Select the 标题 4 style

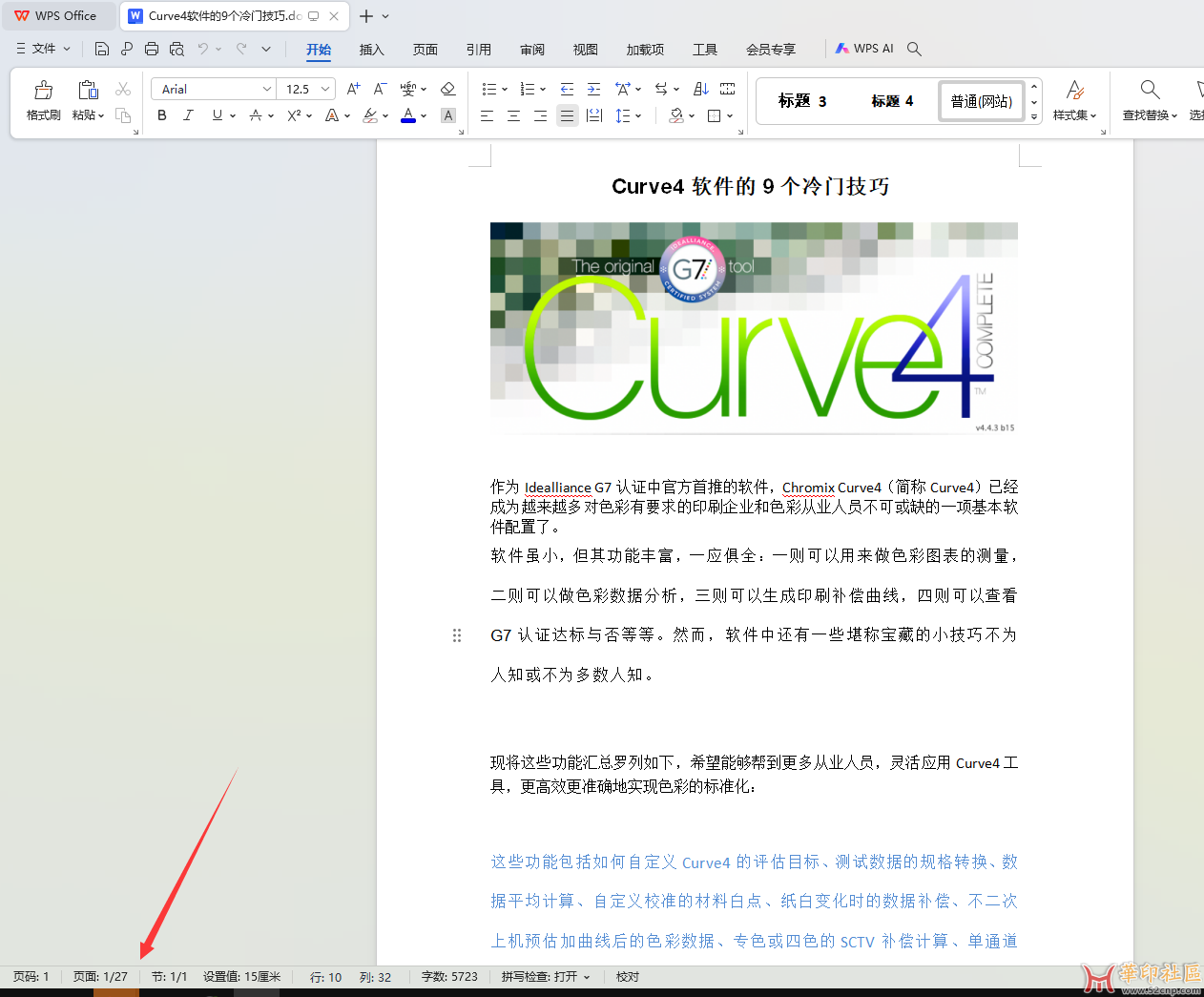[892, 101]
